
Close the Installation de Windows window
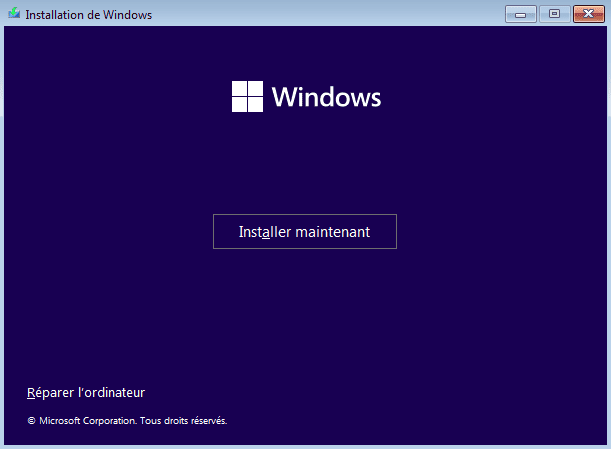[589, 14]
